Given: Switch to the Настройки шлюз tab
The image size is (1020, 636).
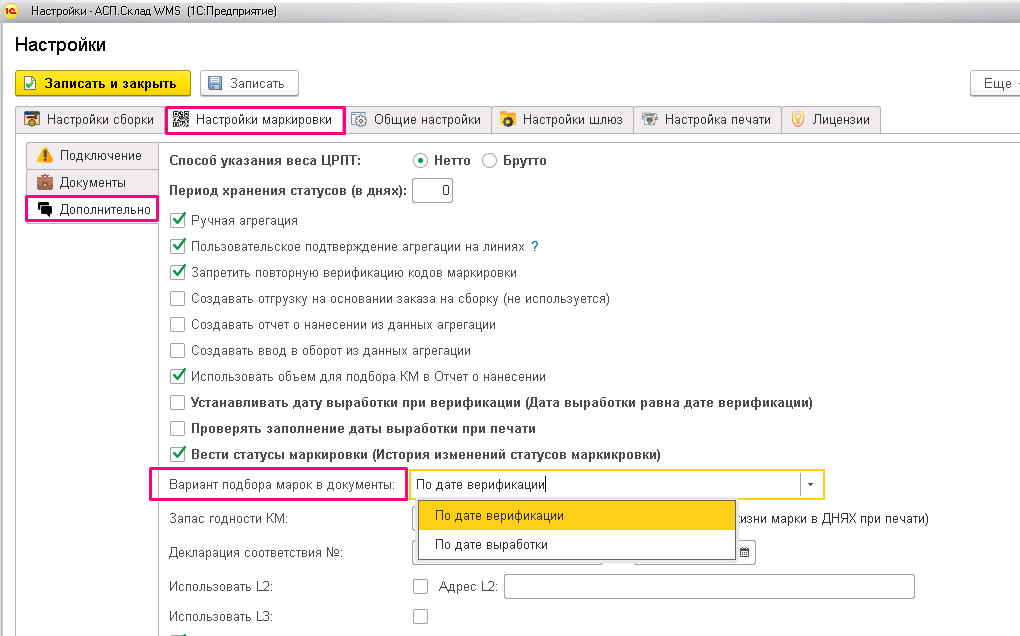Looking at the screenshot, I should pyautogui.click(x=562, y=120).
